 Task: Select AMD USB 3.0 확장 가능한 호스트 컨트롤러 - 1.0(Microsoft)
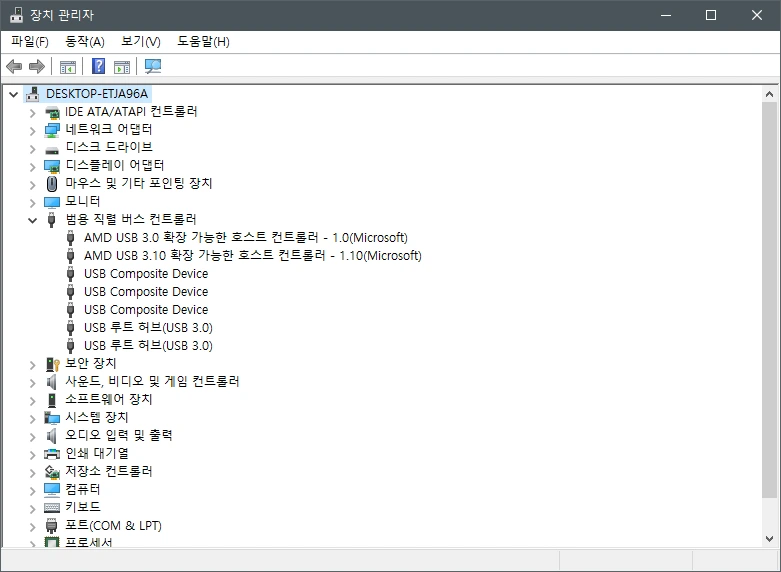click(x=246, y=238)
